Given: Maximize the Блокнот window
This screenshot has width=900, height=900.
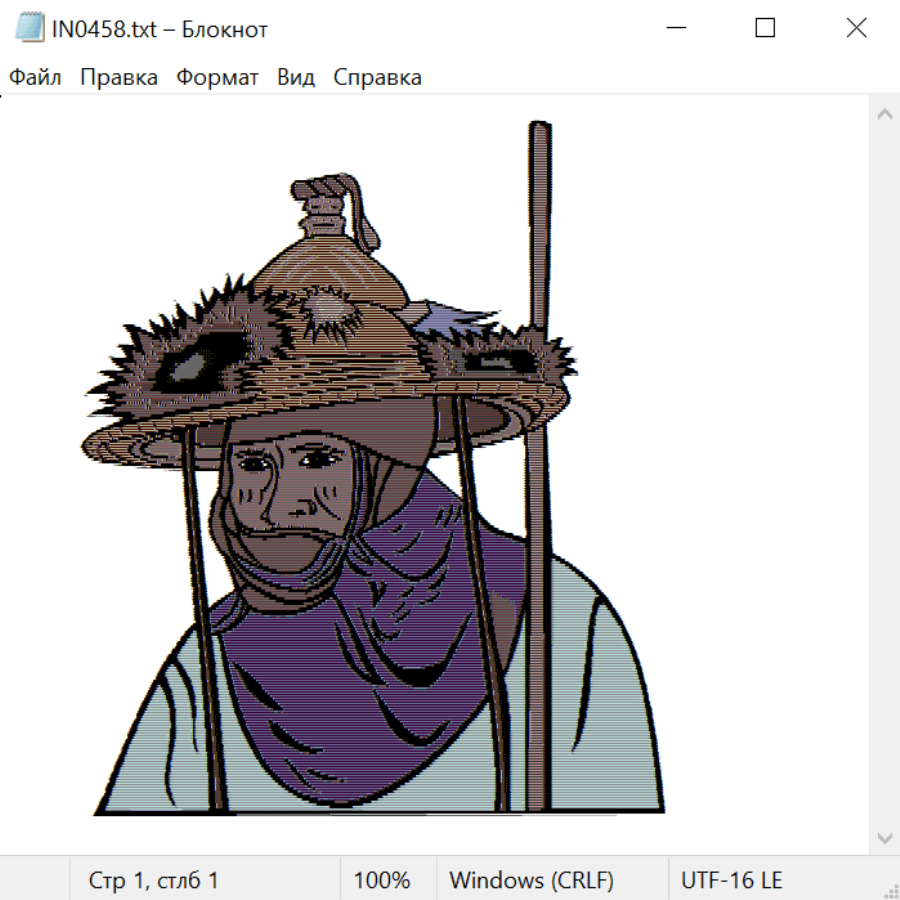Looking at the screenshot, I should (x=765, y=29).
